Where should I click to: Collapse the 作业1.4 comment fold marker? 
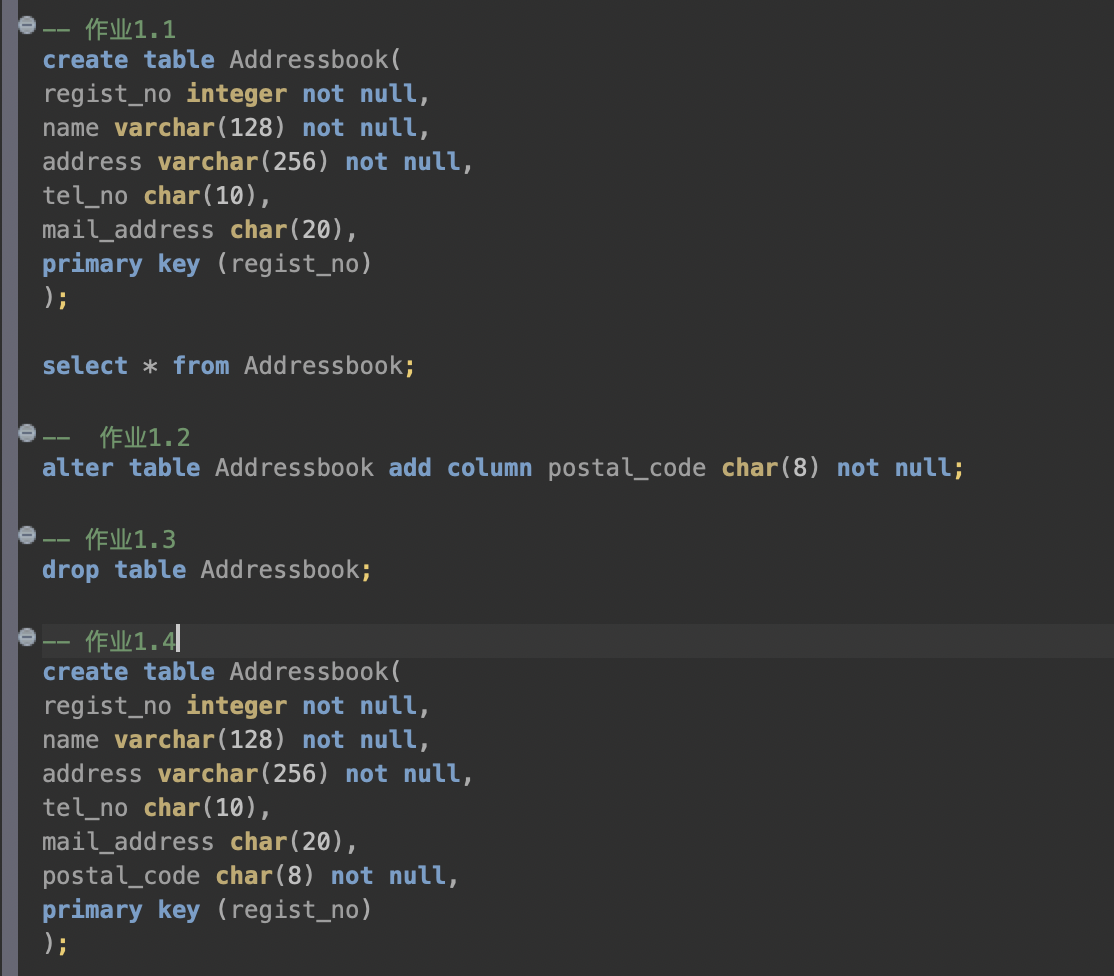[27, 637]
